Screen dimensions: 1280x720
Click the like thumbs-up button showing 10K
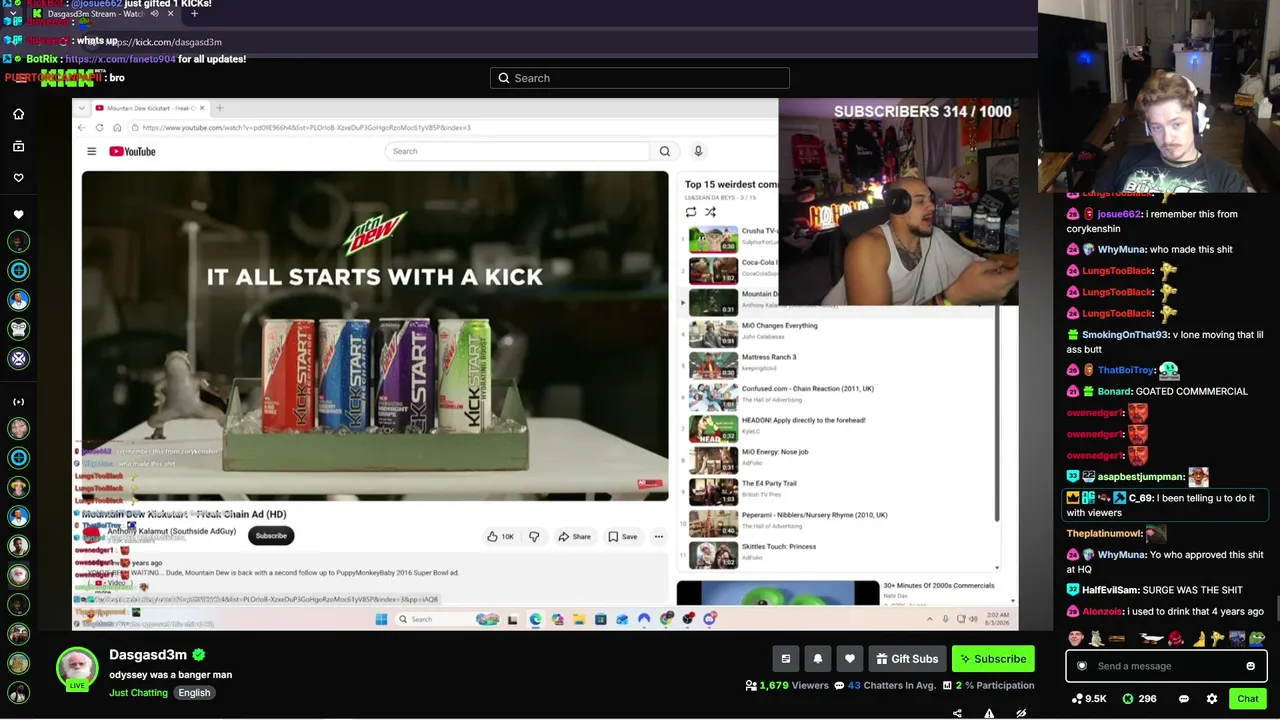point(500,537)
